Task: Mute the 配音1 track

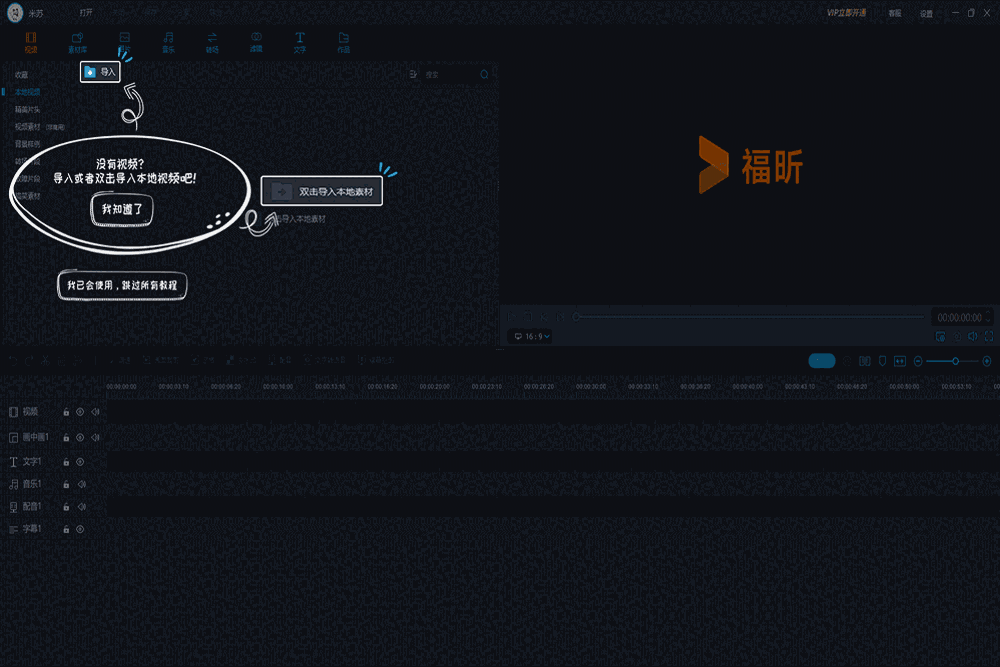Action: [x=82, y=507]
